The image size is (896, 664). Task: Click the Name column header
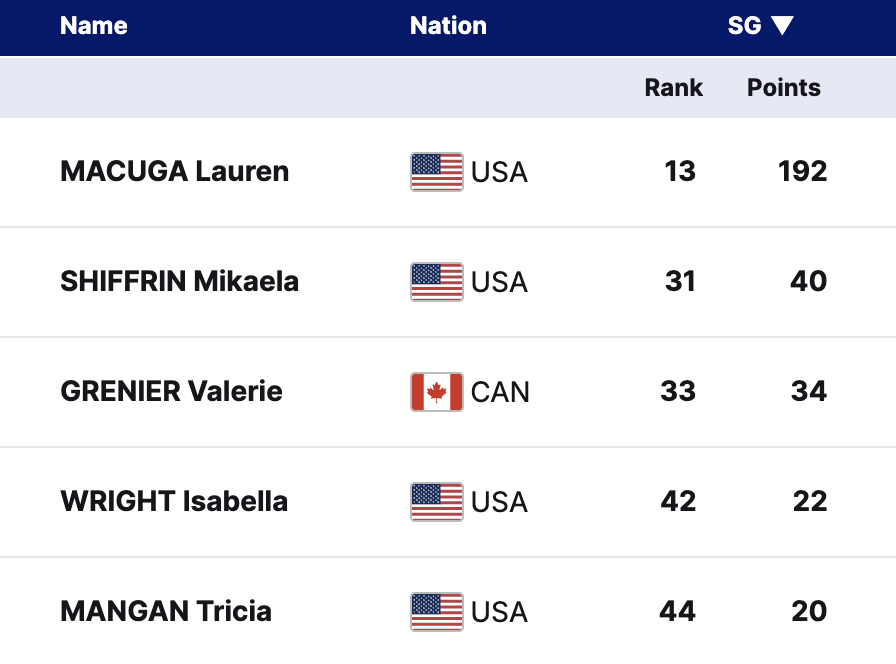tap(94, 26)
